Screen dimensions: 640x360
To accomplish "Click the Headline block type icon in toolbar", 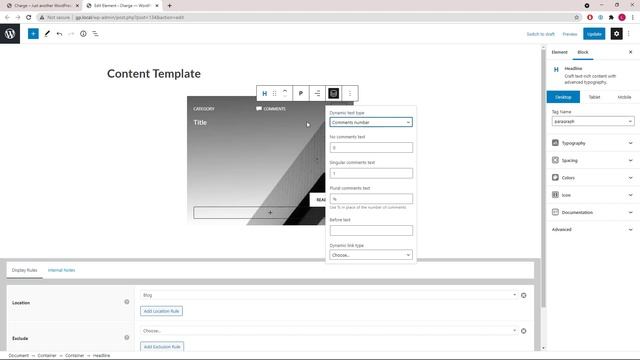I will [x=264, y=93].
